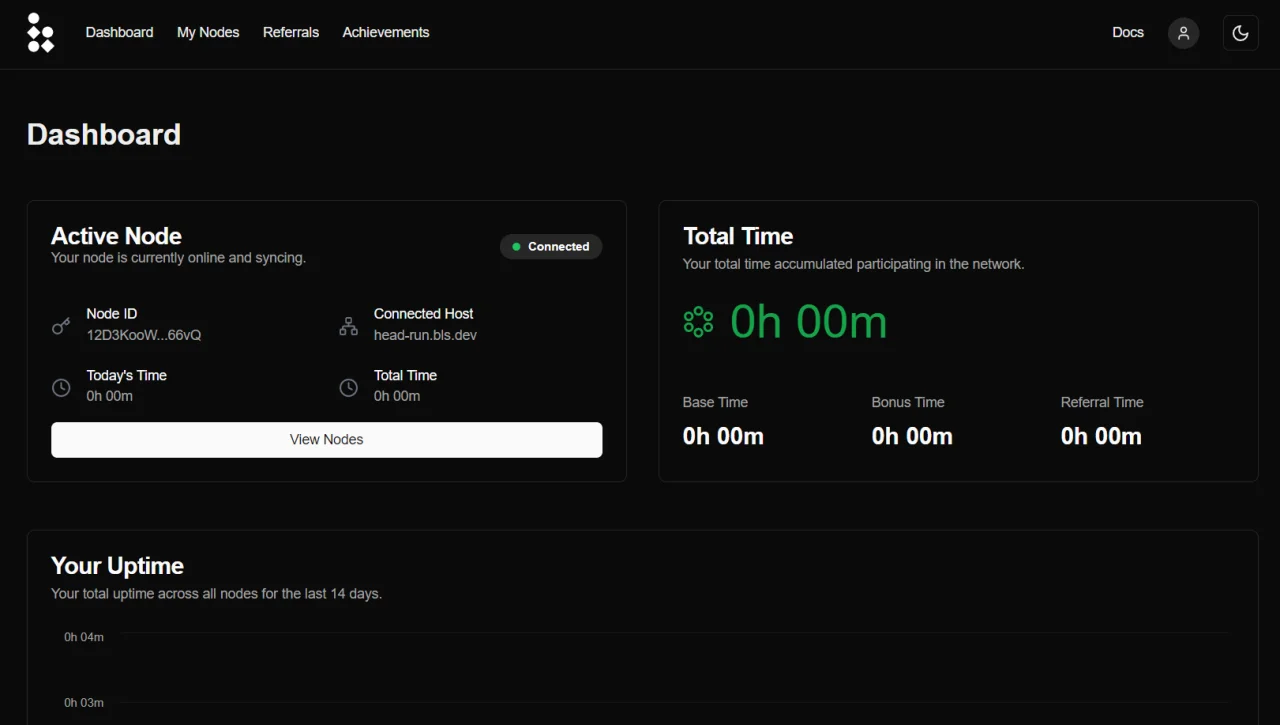Click the last 14 days uptime description
The height and width of the screenshot is (725, 1280).
pos(216,594)
